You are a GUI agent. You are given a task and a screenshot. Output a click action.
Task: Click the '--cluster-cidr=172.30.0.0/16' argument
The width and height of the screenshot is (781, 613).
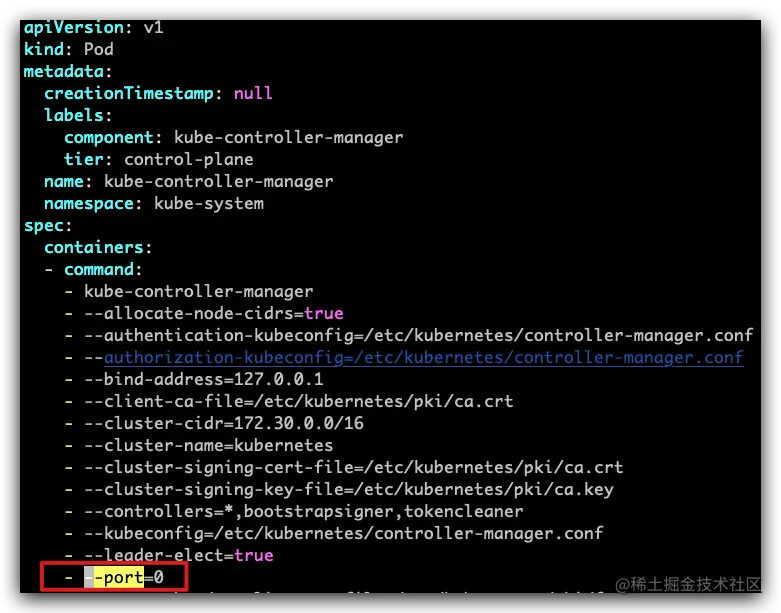point(224,423)
